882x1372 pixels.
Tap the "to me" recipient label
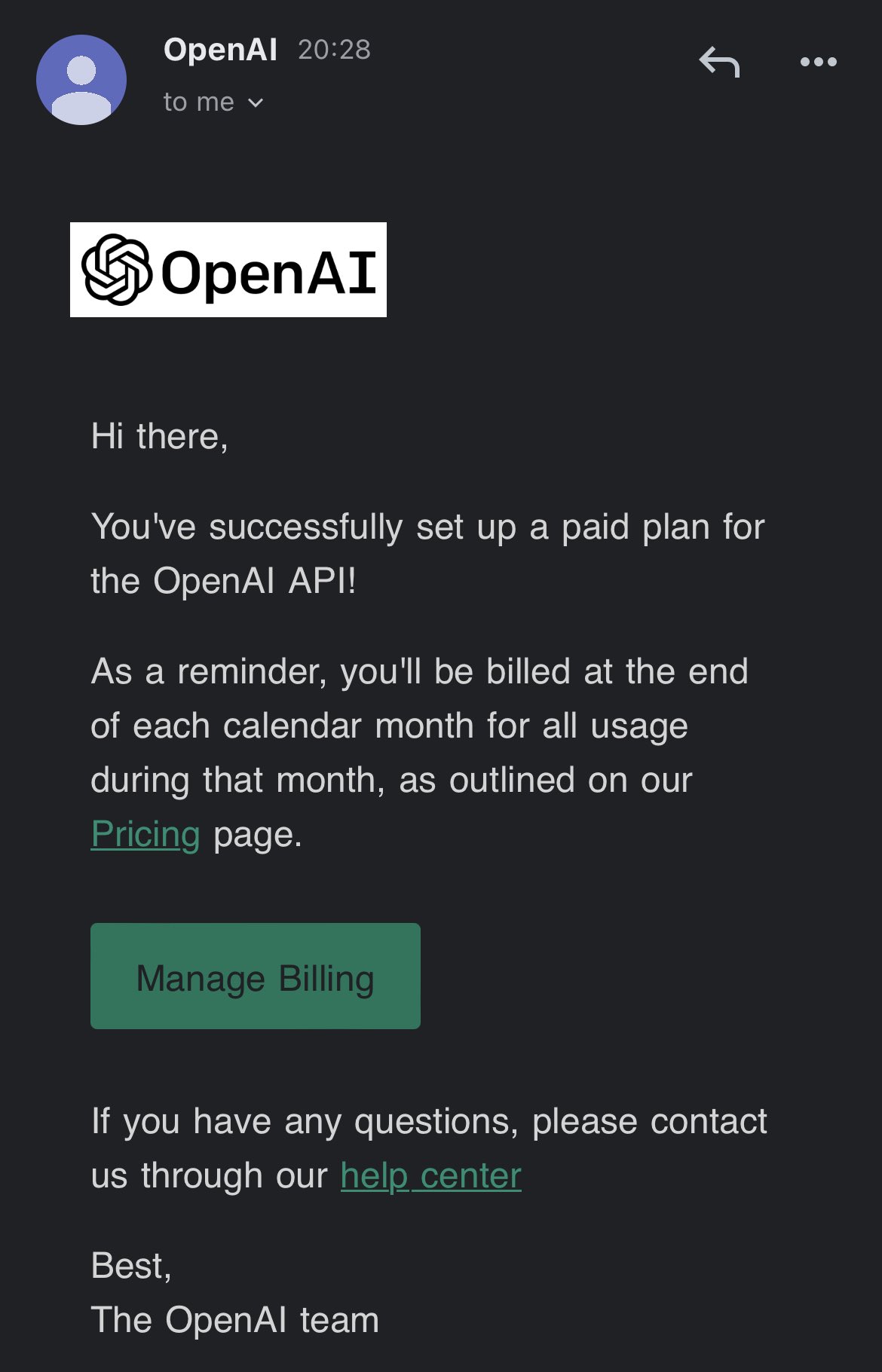click(x=199, y=102)
